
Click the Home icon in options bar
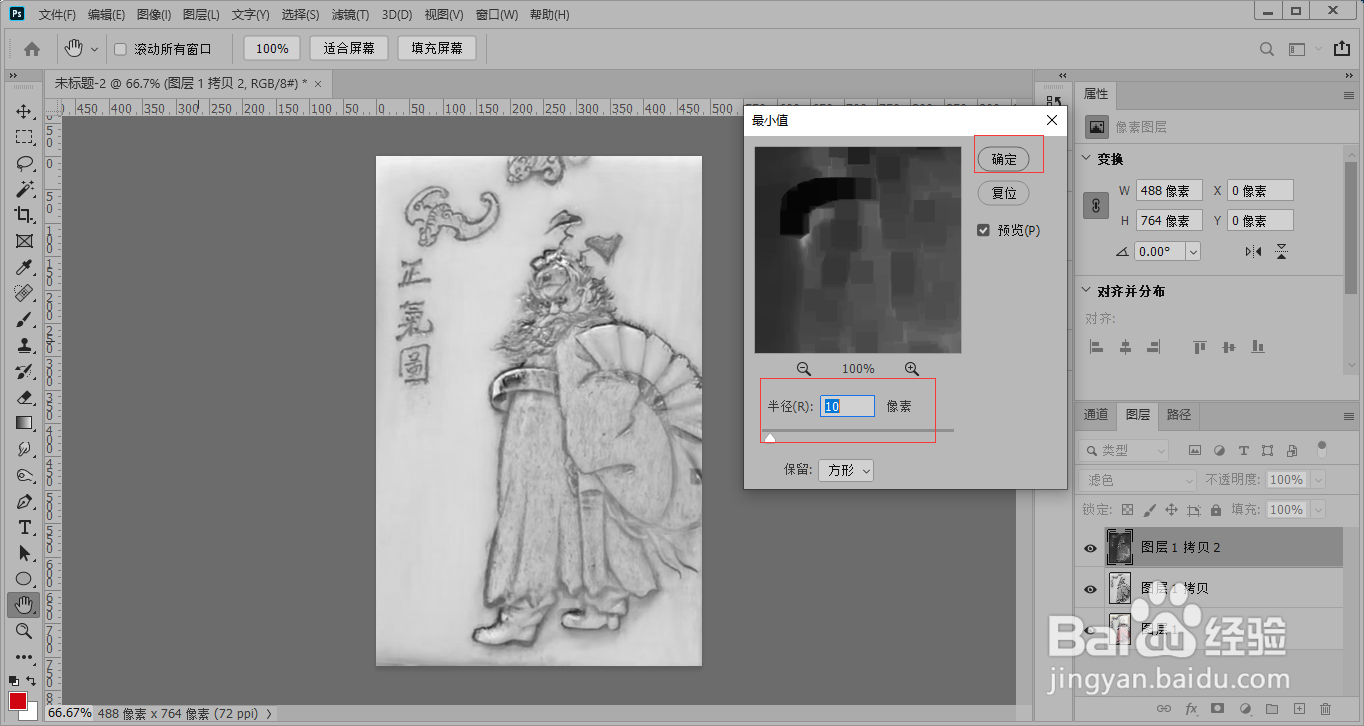point(32,48)
